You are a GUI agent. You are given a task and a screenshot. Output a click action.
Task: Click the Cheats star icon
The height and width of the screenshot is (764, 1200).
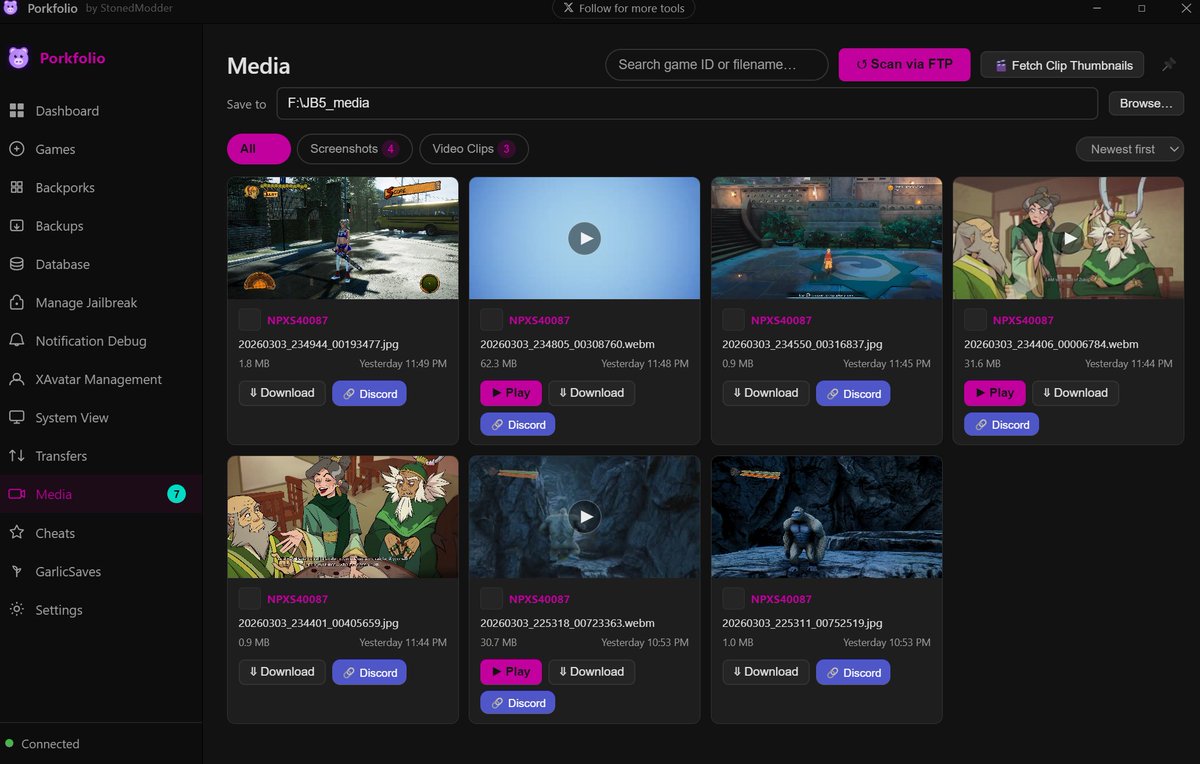click(x=17, y=533)
